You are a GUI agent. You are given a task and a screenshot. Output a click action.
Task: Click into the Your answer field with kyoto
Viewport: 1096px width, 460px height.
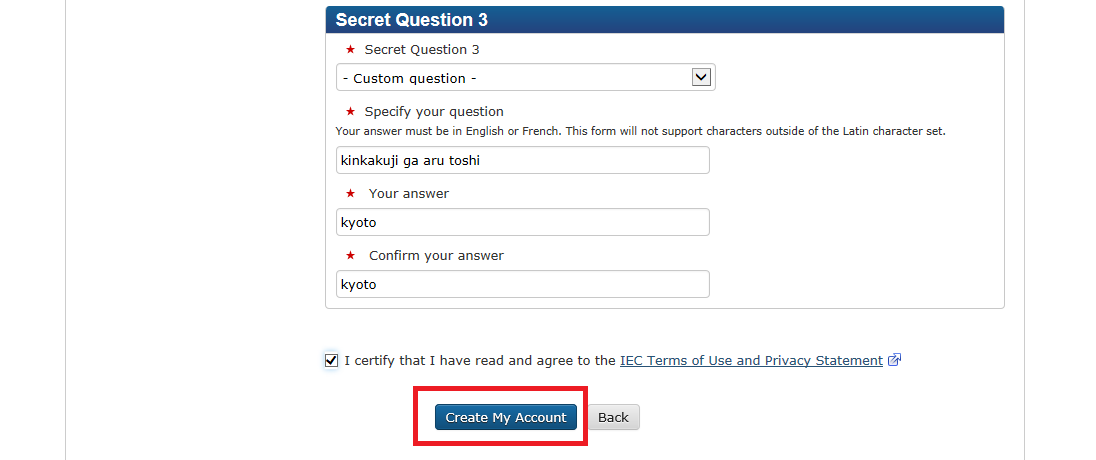tap(523, 222)
